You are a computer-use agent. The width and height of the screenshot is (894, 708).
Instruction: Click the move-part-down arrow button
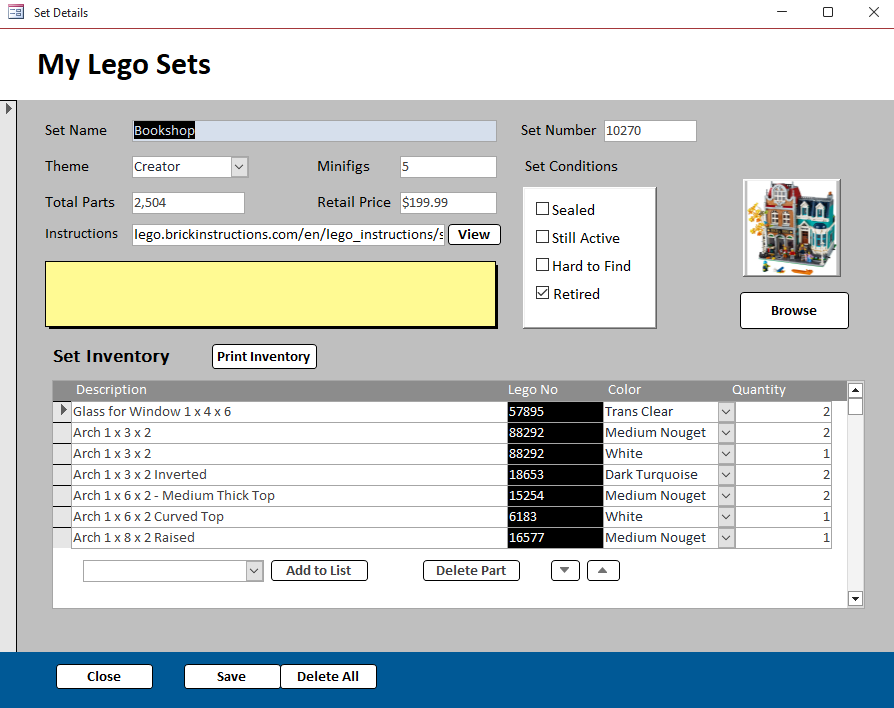point(565,570)
